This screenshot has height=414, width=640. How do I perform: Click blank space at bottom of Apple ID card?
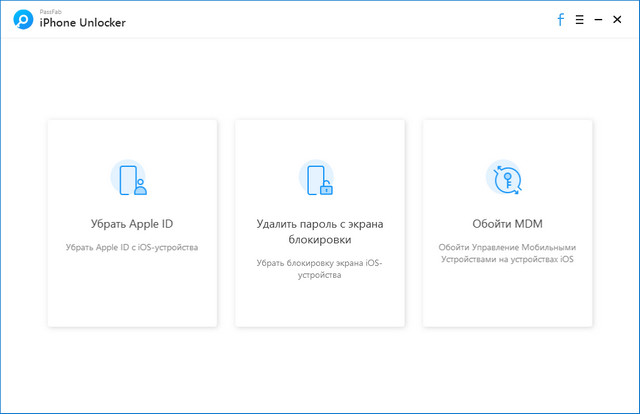131,300
